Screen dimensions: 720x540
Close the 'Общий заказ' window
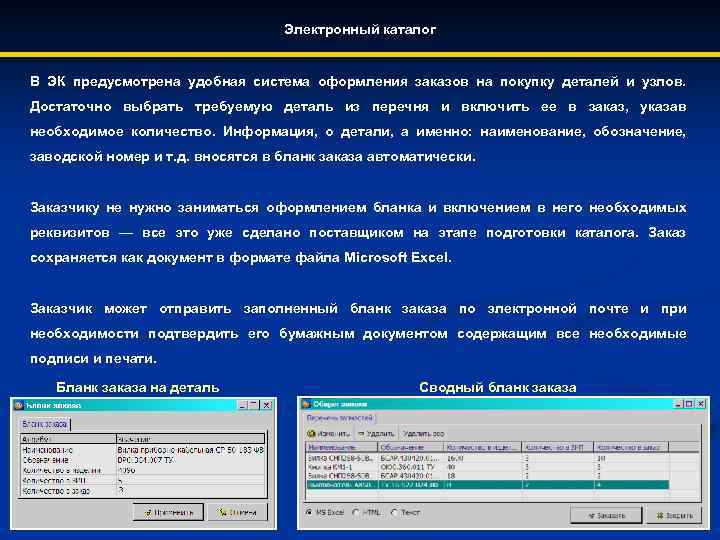point(700,404)
